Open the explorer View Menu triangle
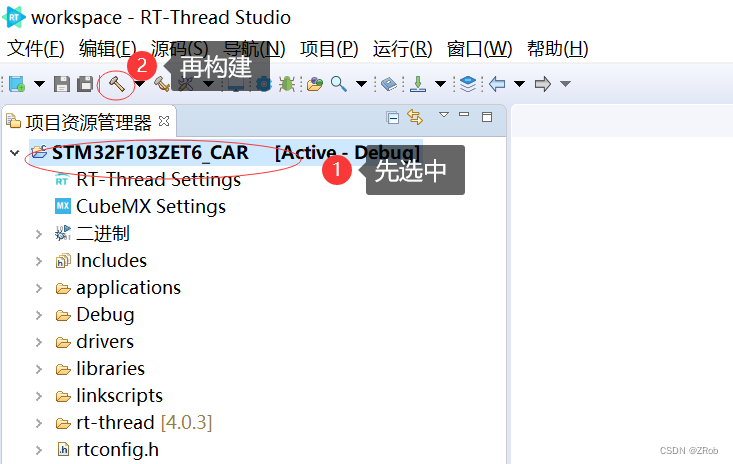The height and width of the screenshot is (464, 733). tap(444, 114)
